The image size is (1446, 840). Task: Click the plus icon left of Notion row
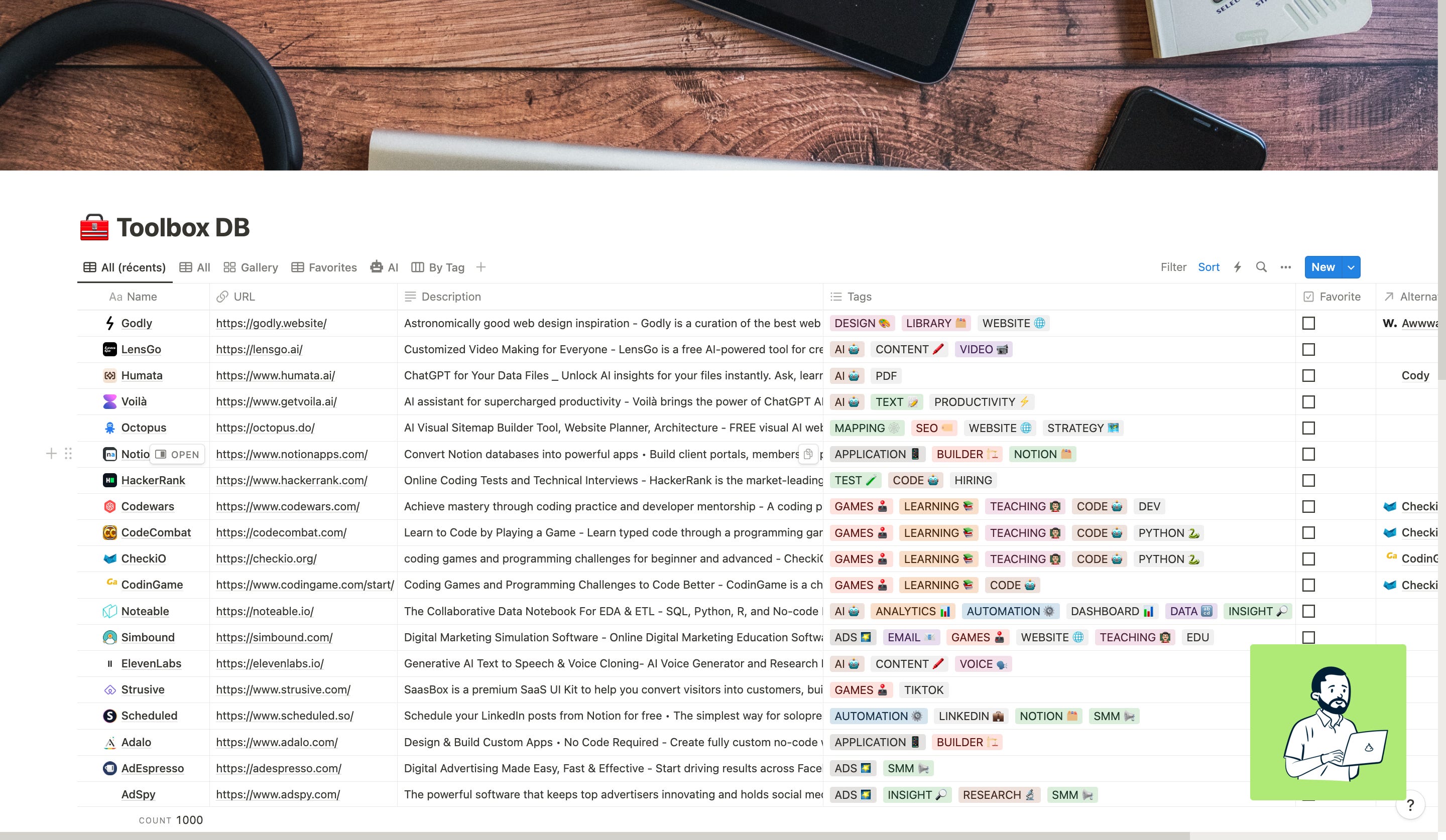point(51,454)
